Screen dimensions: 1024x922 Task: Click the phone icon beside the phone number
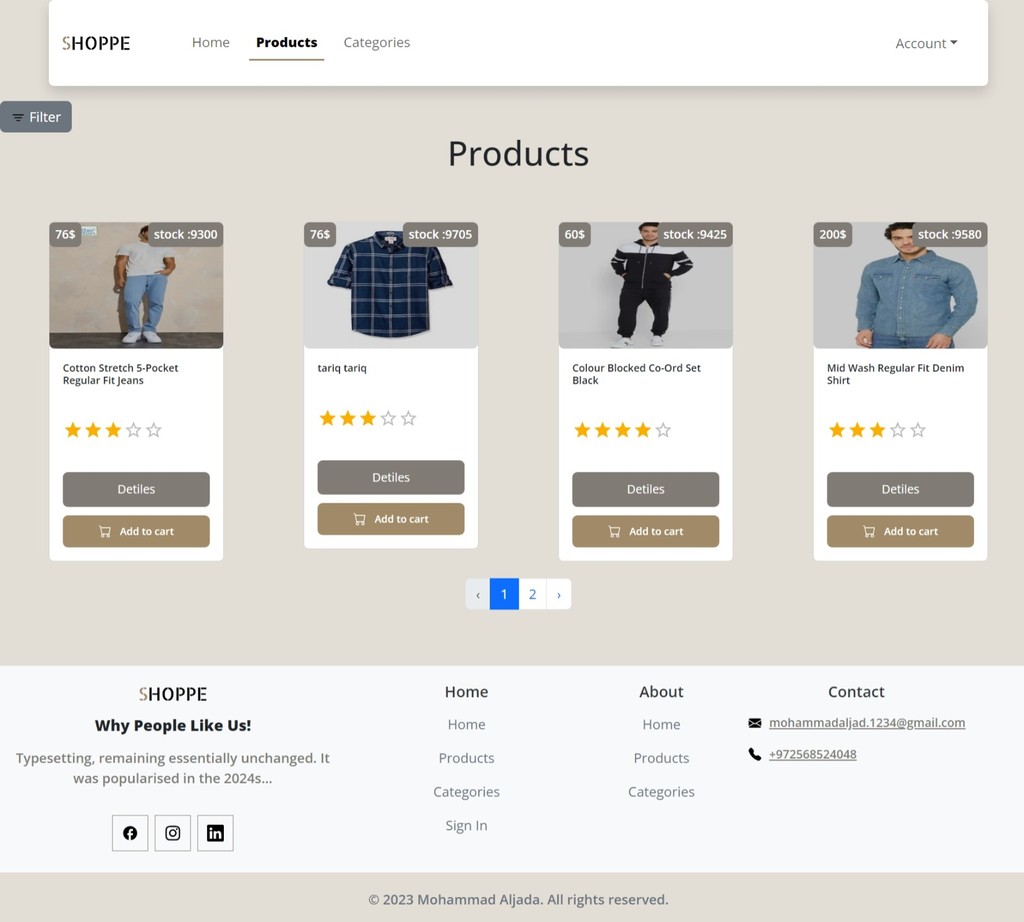[754, 754]
